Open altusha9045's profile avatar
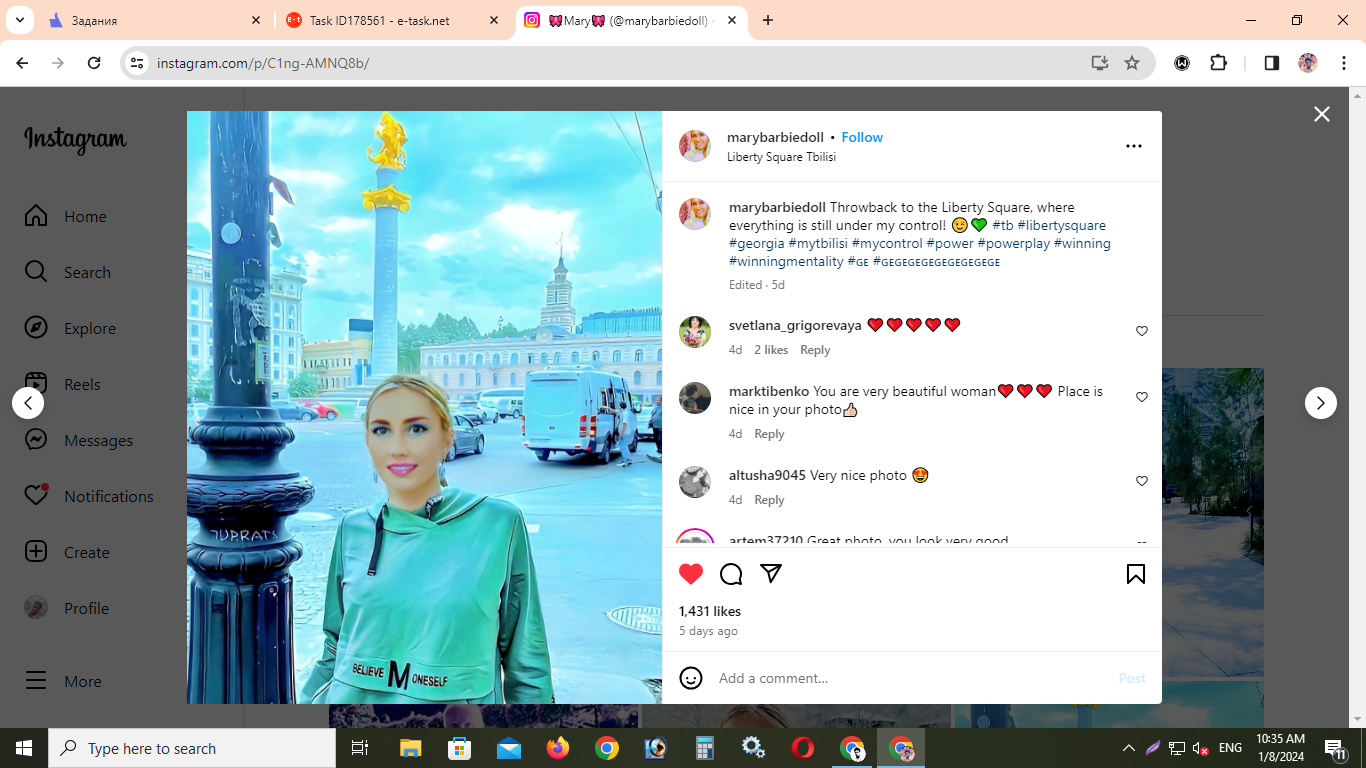The width and height of the screenshot is (1366, 768). coord(695,482)
